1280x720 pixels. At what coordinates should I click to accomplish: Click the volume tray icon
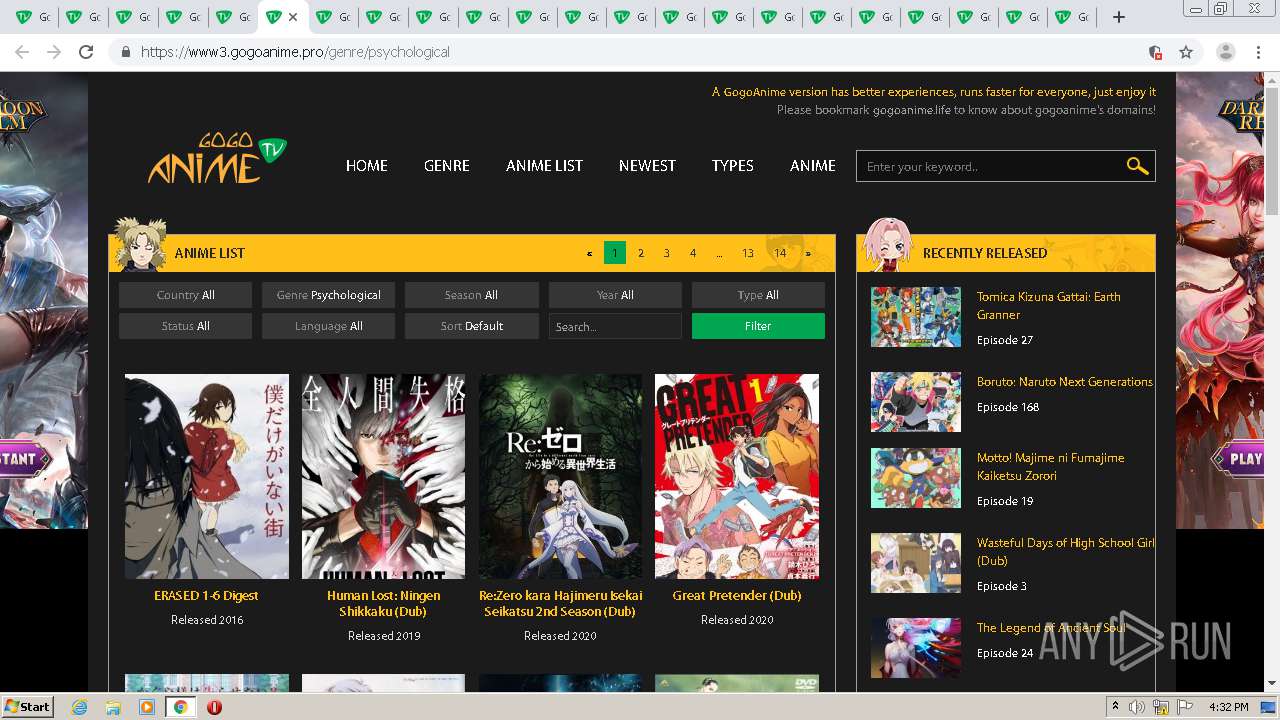(x=1137, y=707)
